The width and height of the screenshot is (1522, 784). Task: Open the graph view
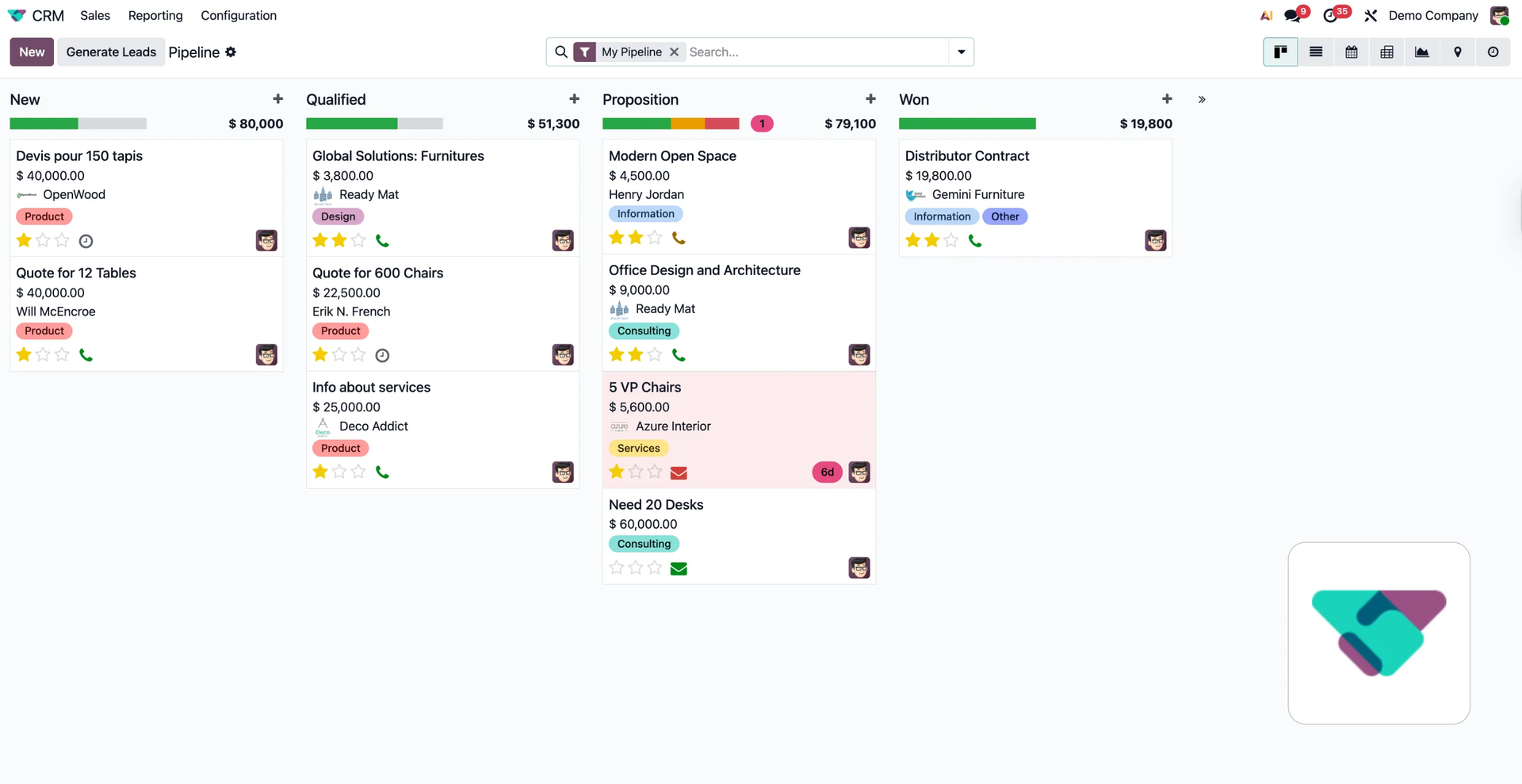pos(1421,52)
